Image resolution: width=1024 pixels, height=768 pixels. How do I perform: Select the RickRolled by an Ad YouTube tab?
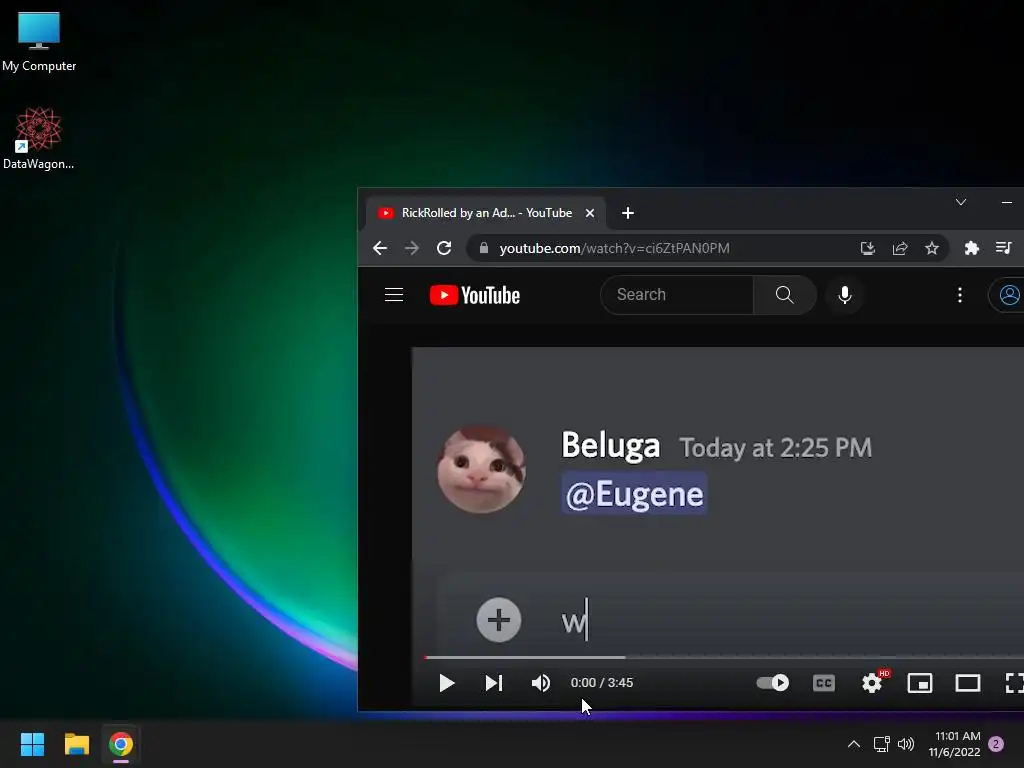coord(485,213)
